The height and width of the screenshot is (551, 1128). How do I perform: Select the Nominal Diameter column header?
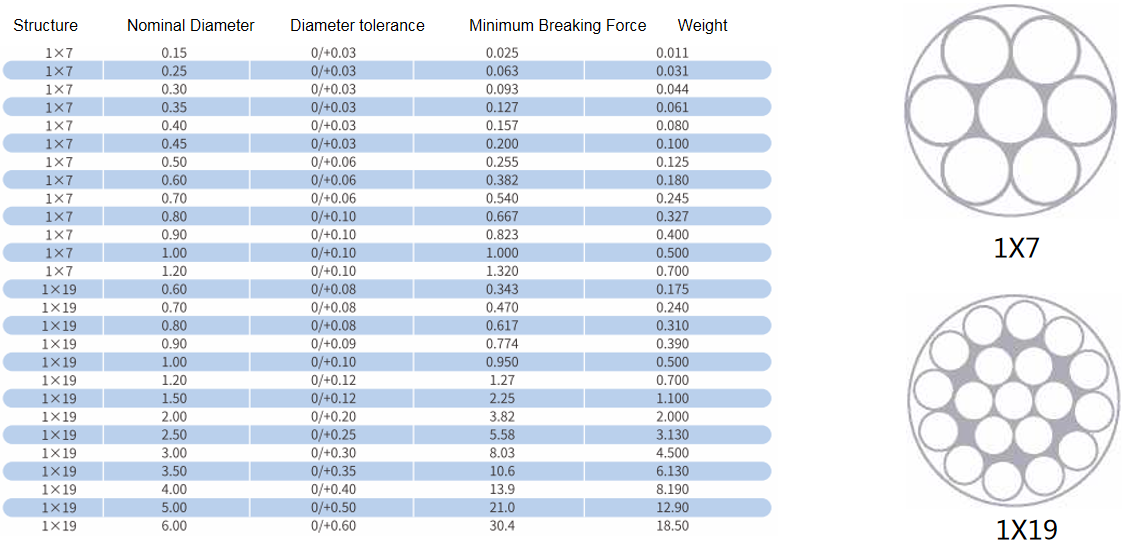point(191,26)
